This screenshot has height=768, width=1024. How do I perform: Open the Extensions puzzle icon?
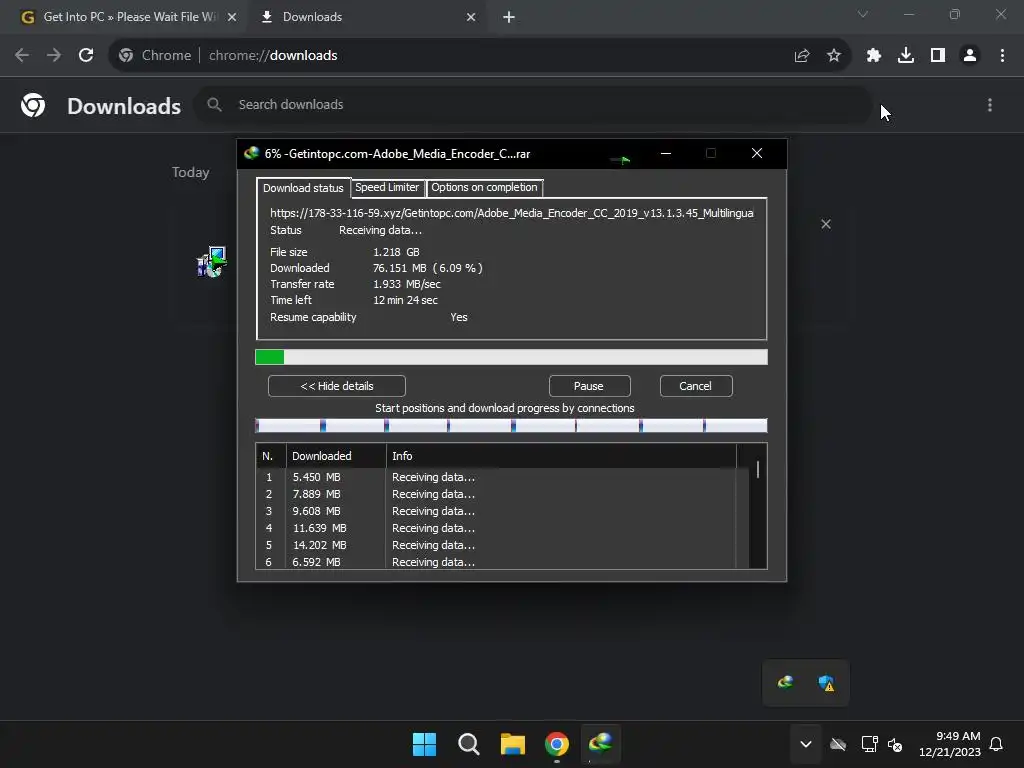[874, 56]
